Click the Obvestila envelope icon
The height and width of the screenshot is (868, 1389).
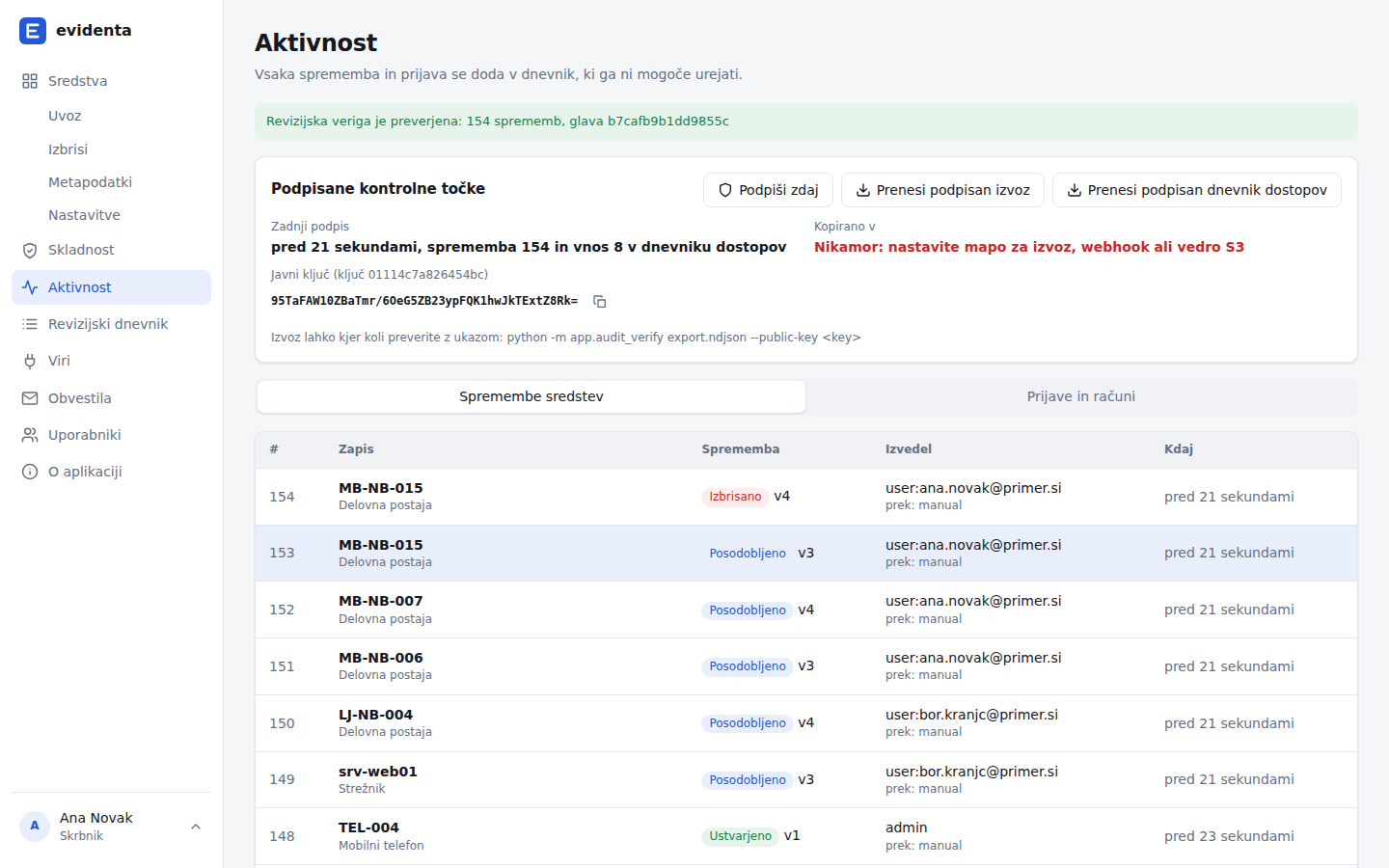[x=30, y=398]
